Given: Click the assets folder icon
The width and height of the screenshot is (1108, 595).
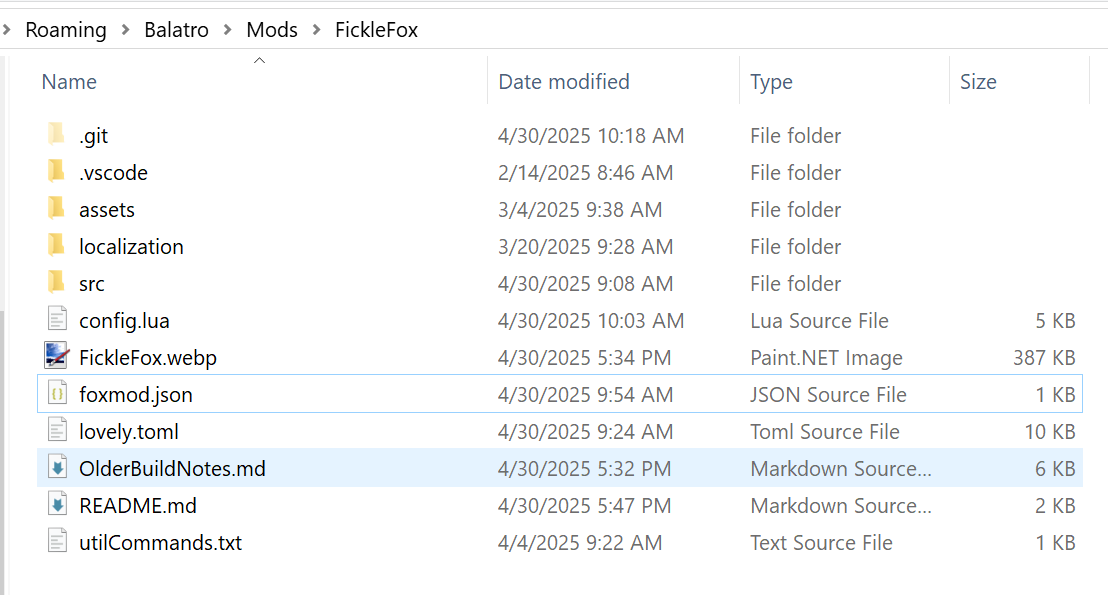Looking at the screenshot, I should 56,209.
